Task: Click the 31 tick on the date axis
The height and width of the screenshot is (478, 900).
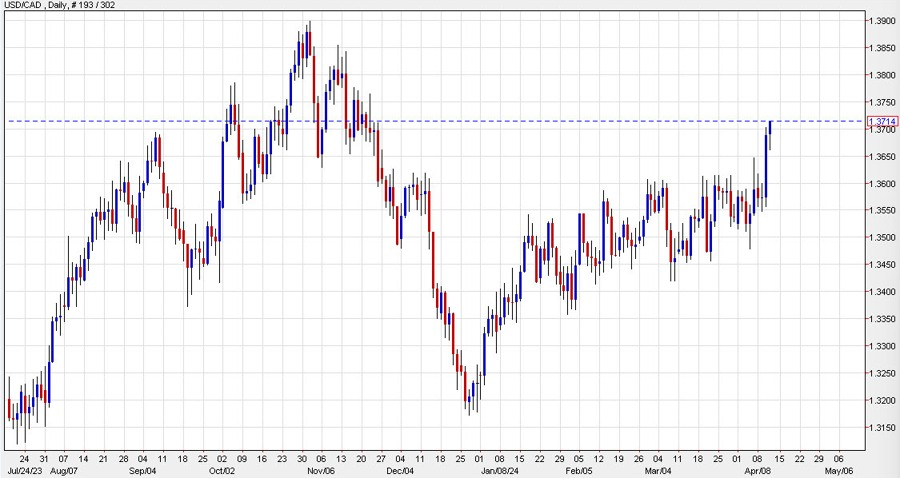Action: coord(44,459)
